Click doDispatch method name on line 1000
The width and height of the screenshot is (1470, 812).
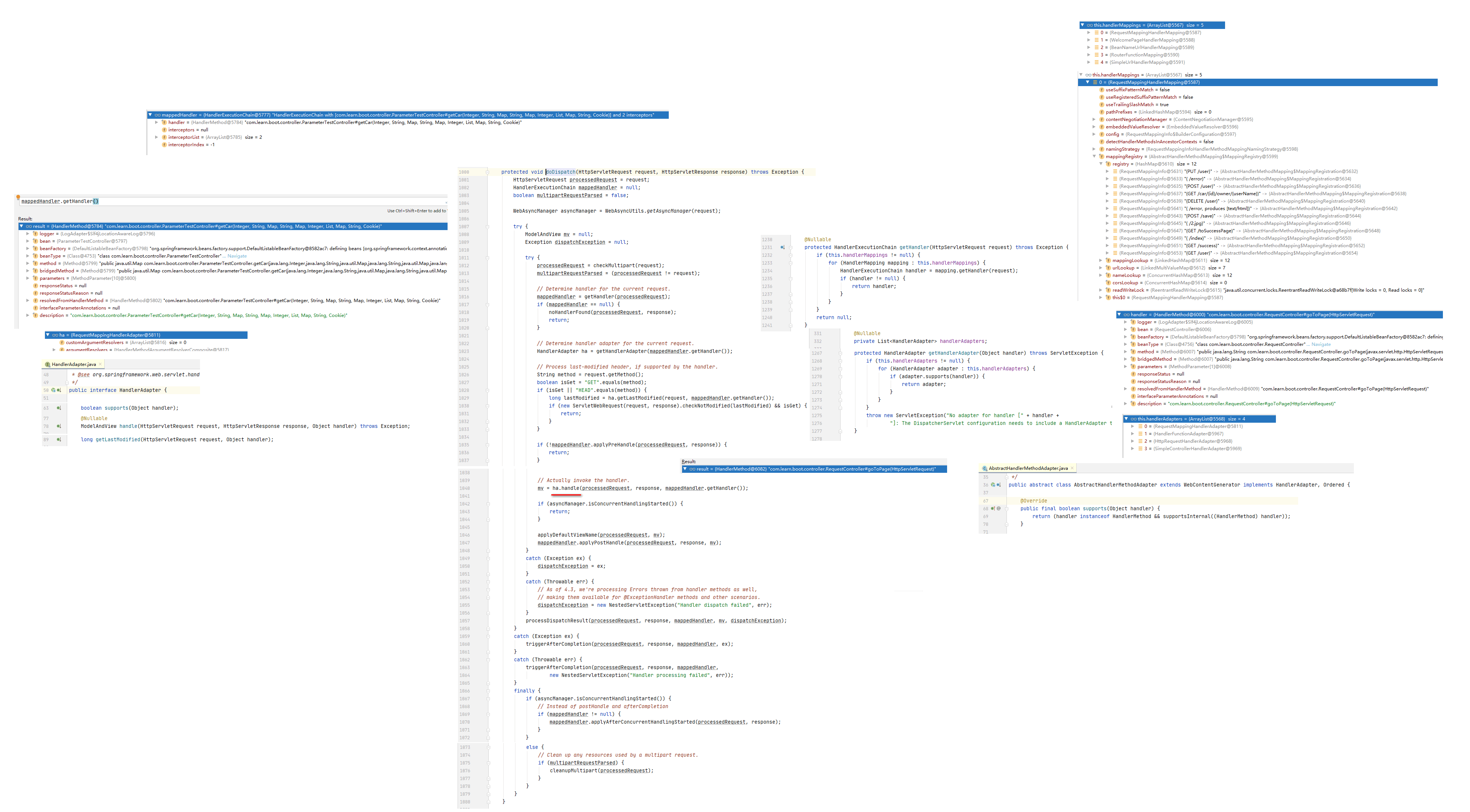point(560,172)
